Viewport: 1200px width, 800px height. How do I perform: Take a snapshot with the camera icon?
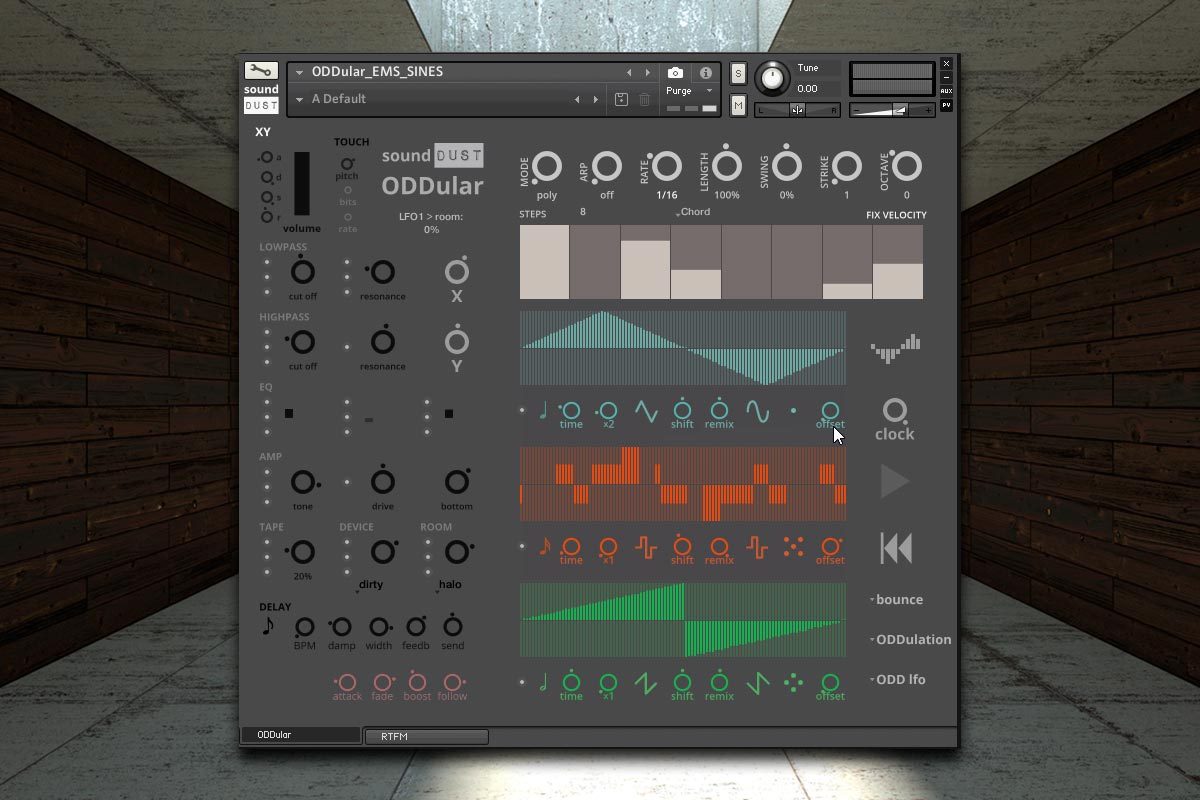coord(675,73)
